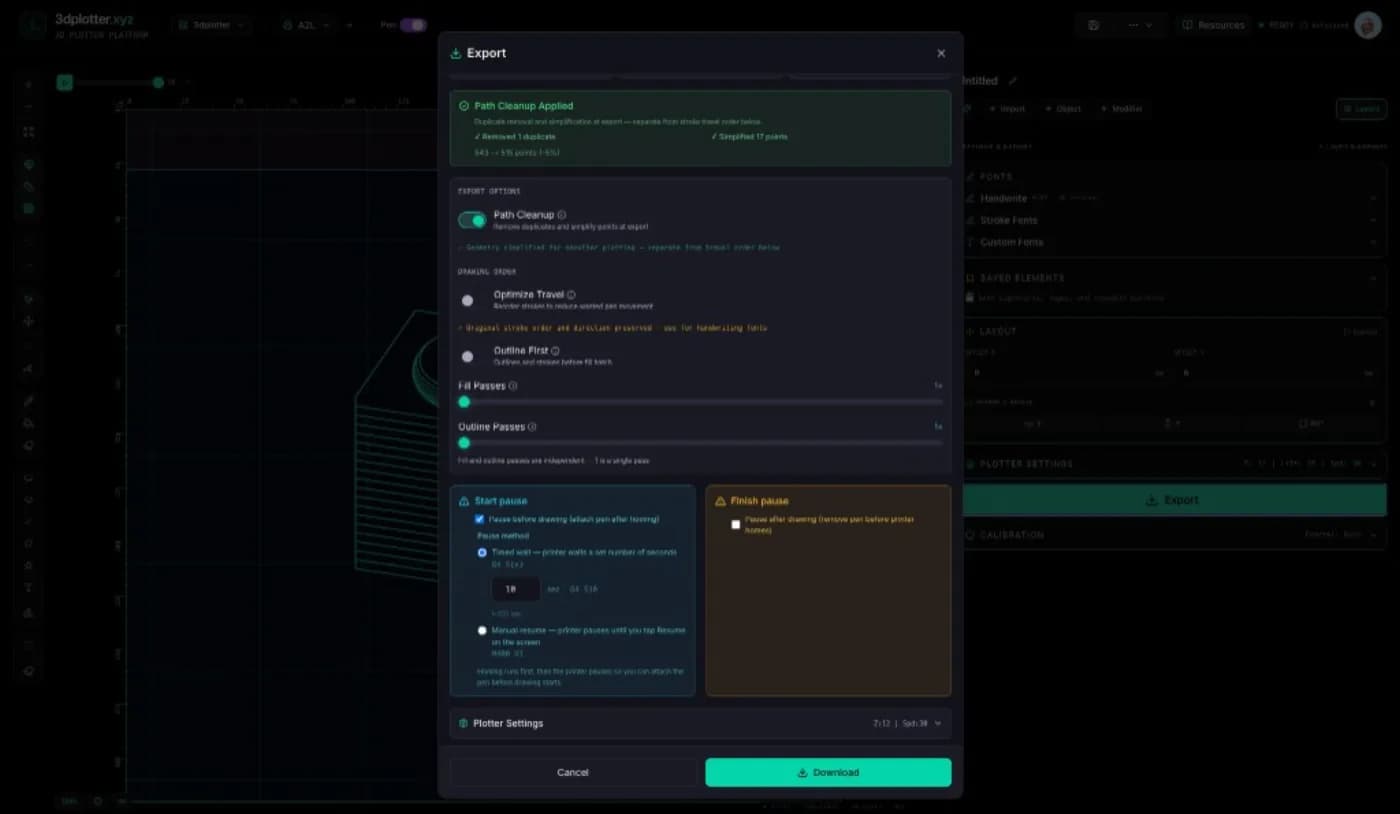This screenshot has width=1400, height=814.
Task: Toggle the Path Cleanup switch
Action: pyautogui.click(x=472, y=220)
